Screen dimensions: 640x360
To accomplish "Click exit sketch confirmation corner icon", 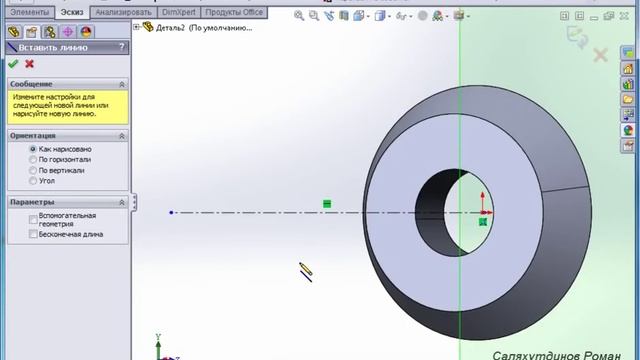I will tap(578, 38).
